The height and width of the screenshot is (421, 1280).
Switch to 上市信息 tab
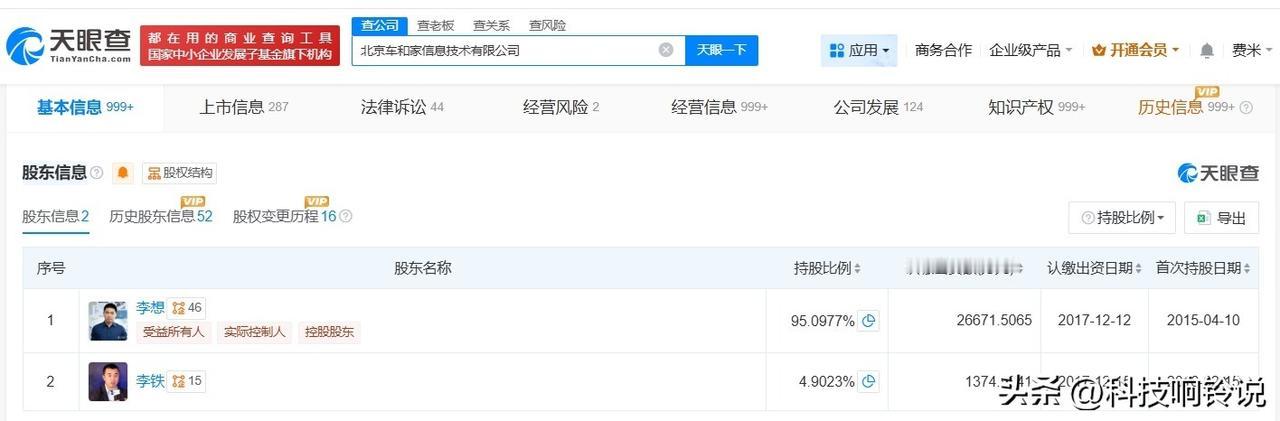tap(243, 107)
